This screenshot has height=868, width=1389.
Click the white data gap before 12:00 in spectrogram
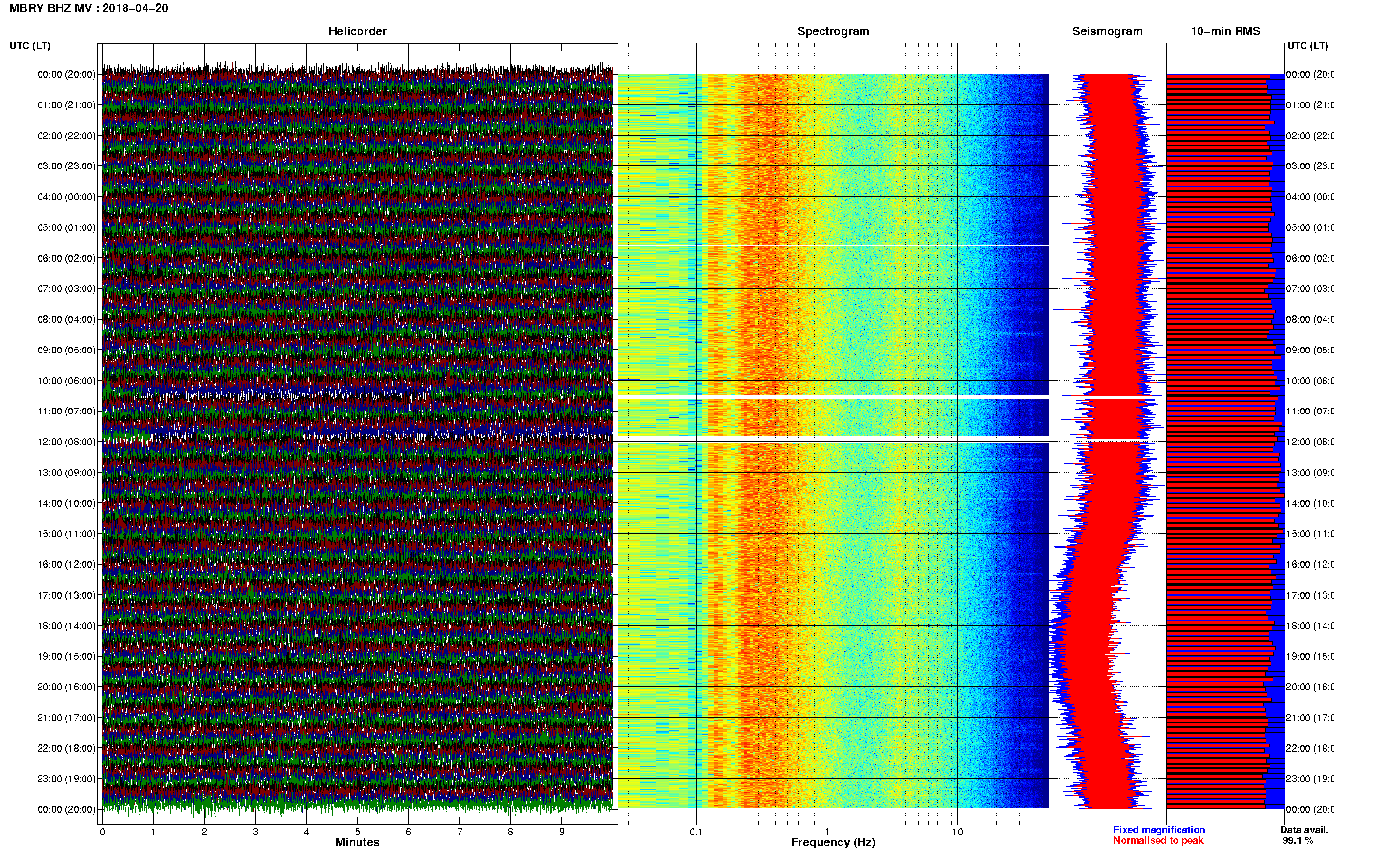833,439
